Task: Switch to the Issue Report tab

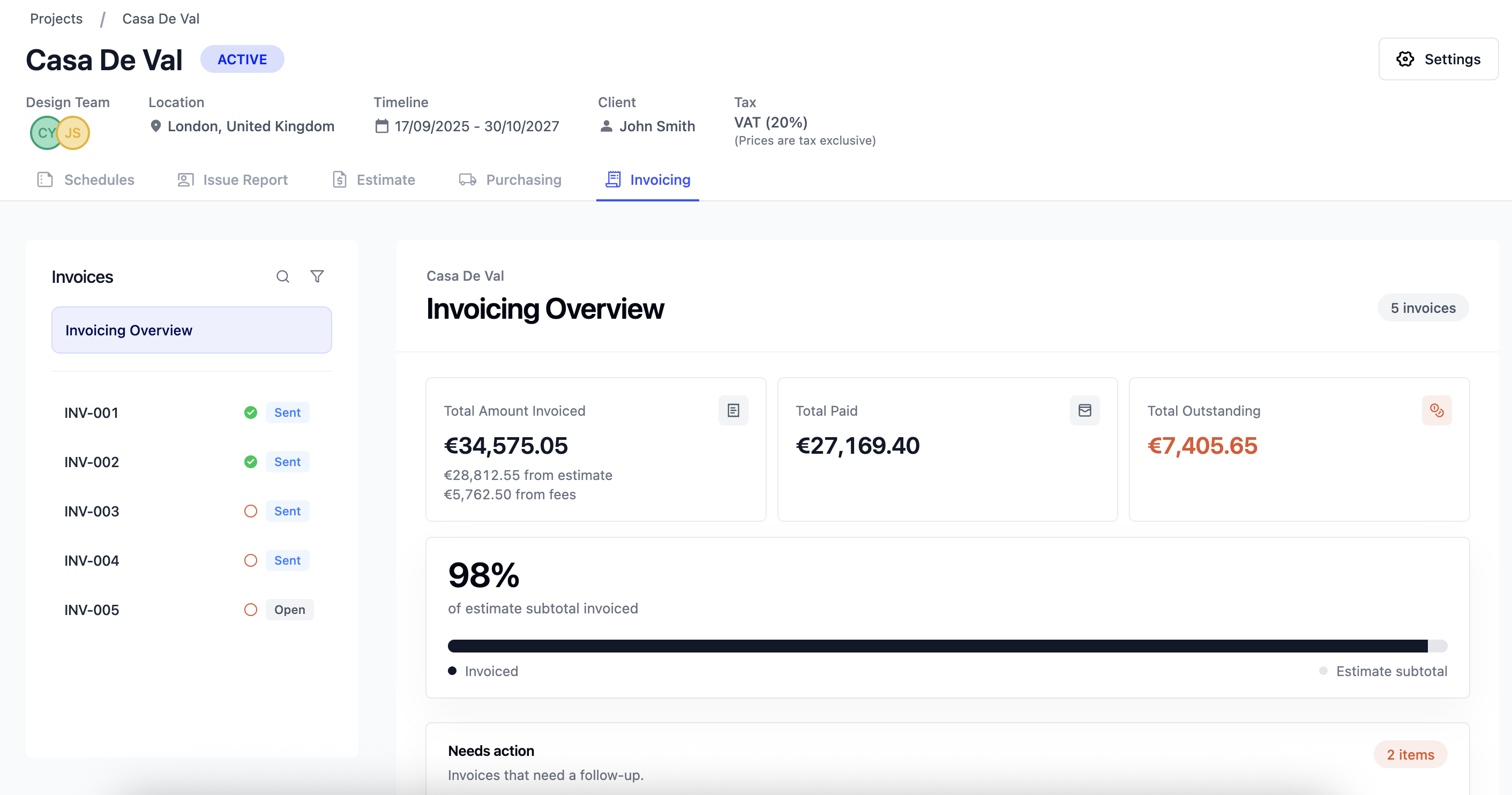Action: click(233, 179)
